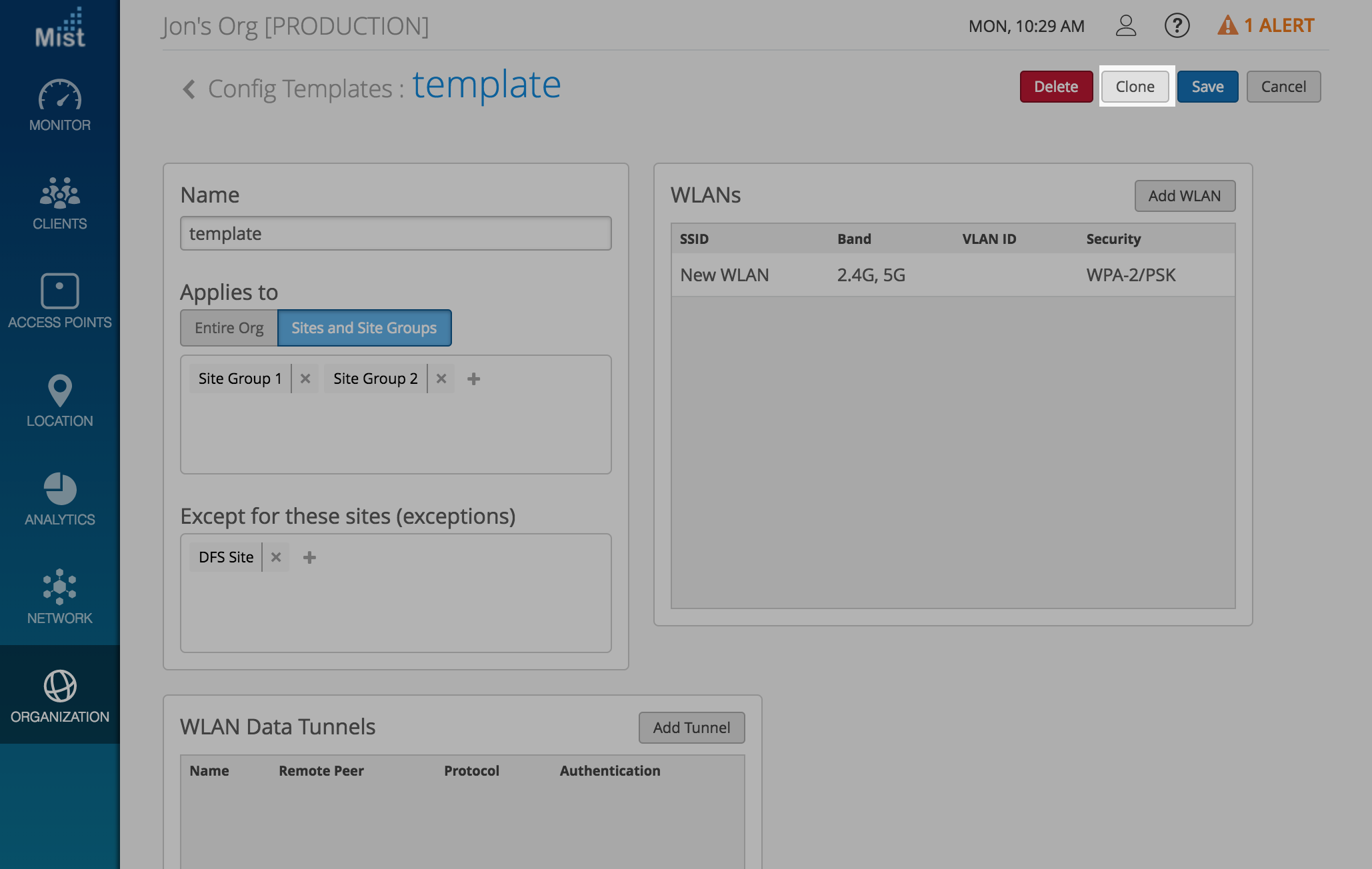Remove DFS Site from exceptions
This screenshot has width=1372, height=869.
pos(276,557)
